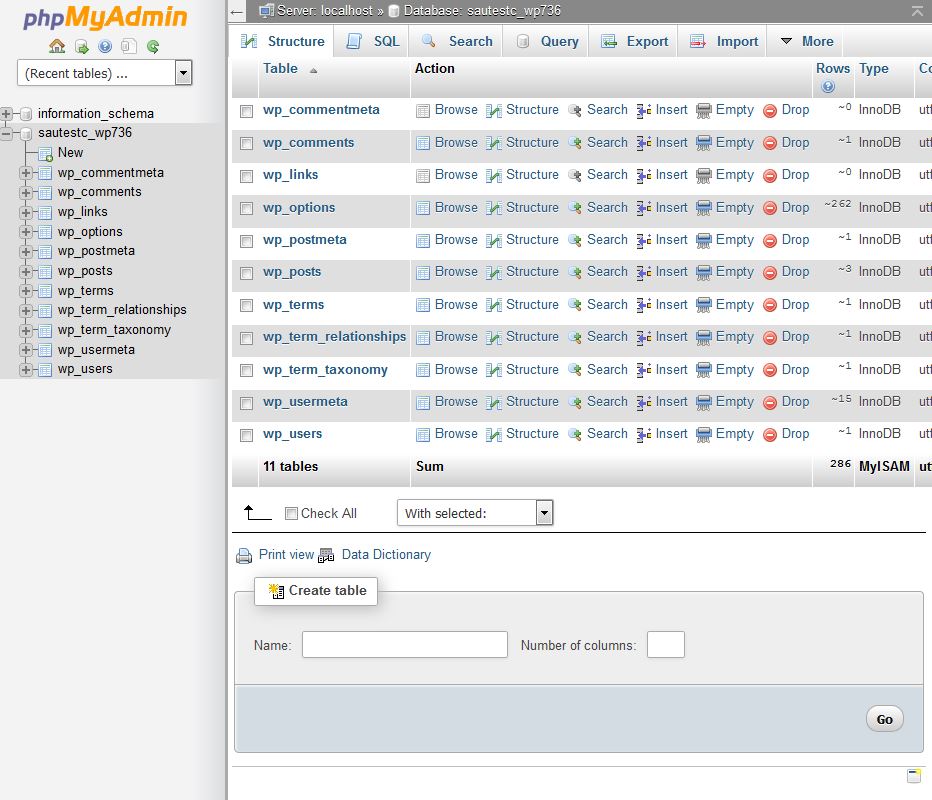The image size is (932, 800).
Task: Open the Query tab
Action: pyautogui.click(x=547, y=41)
